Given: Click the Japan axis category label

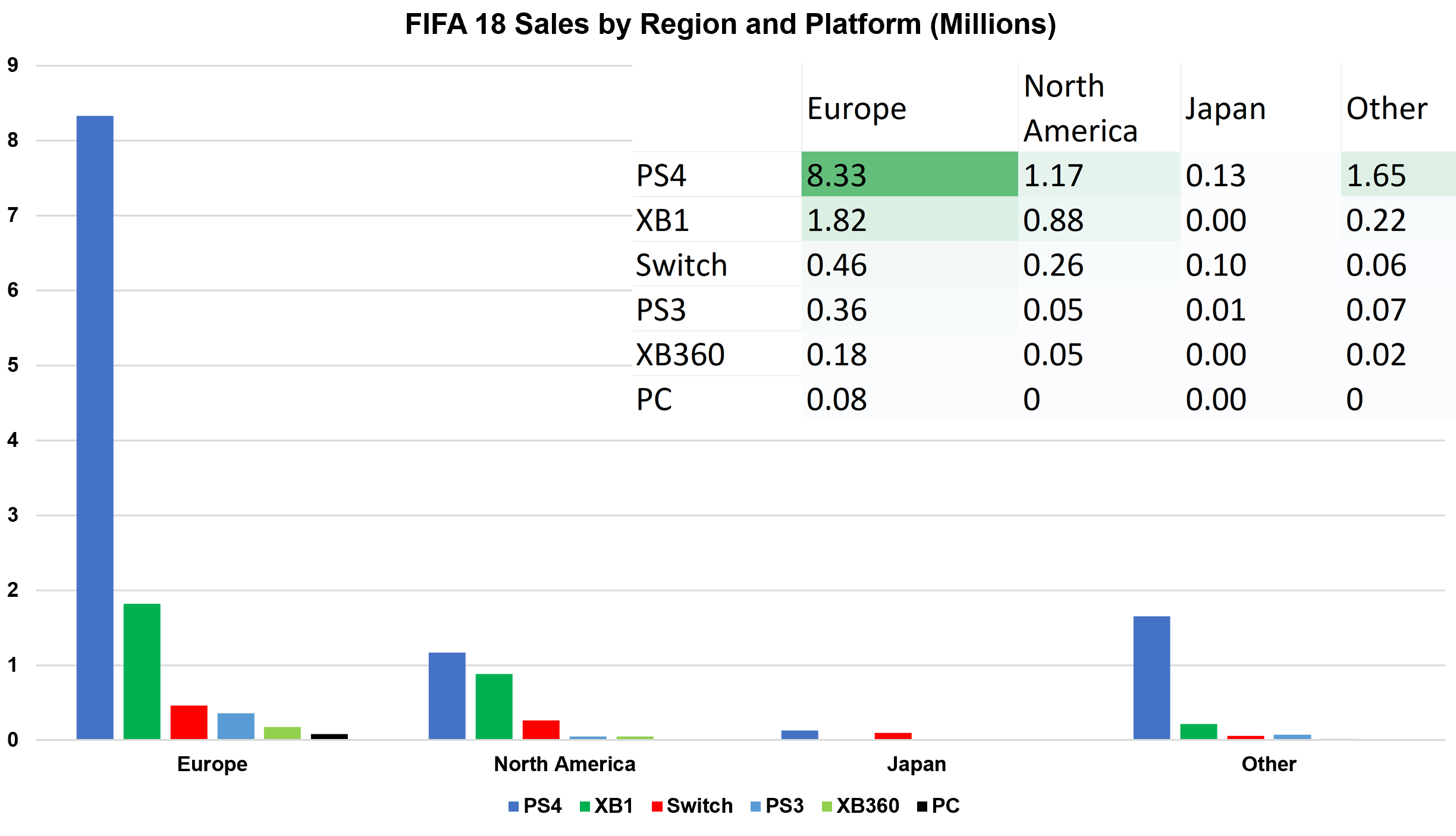Looking at the screenshot, I should tap(916, 764).
